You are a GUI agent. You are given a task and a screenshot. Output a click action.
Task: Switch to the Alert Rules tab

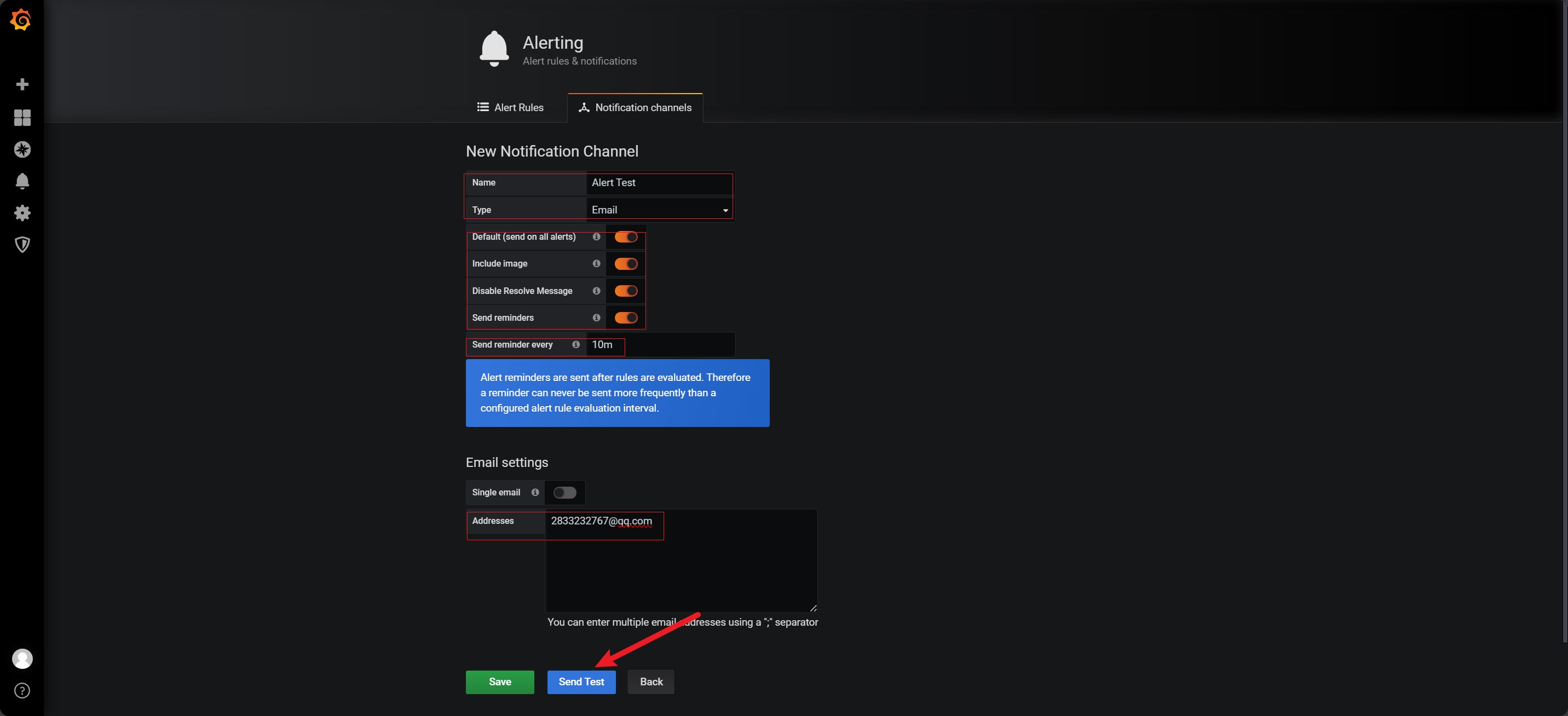pos(510,108)
